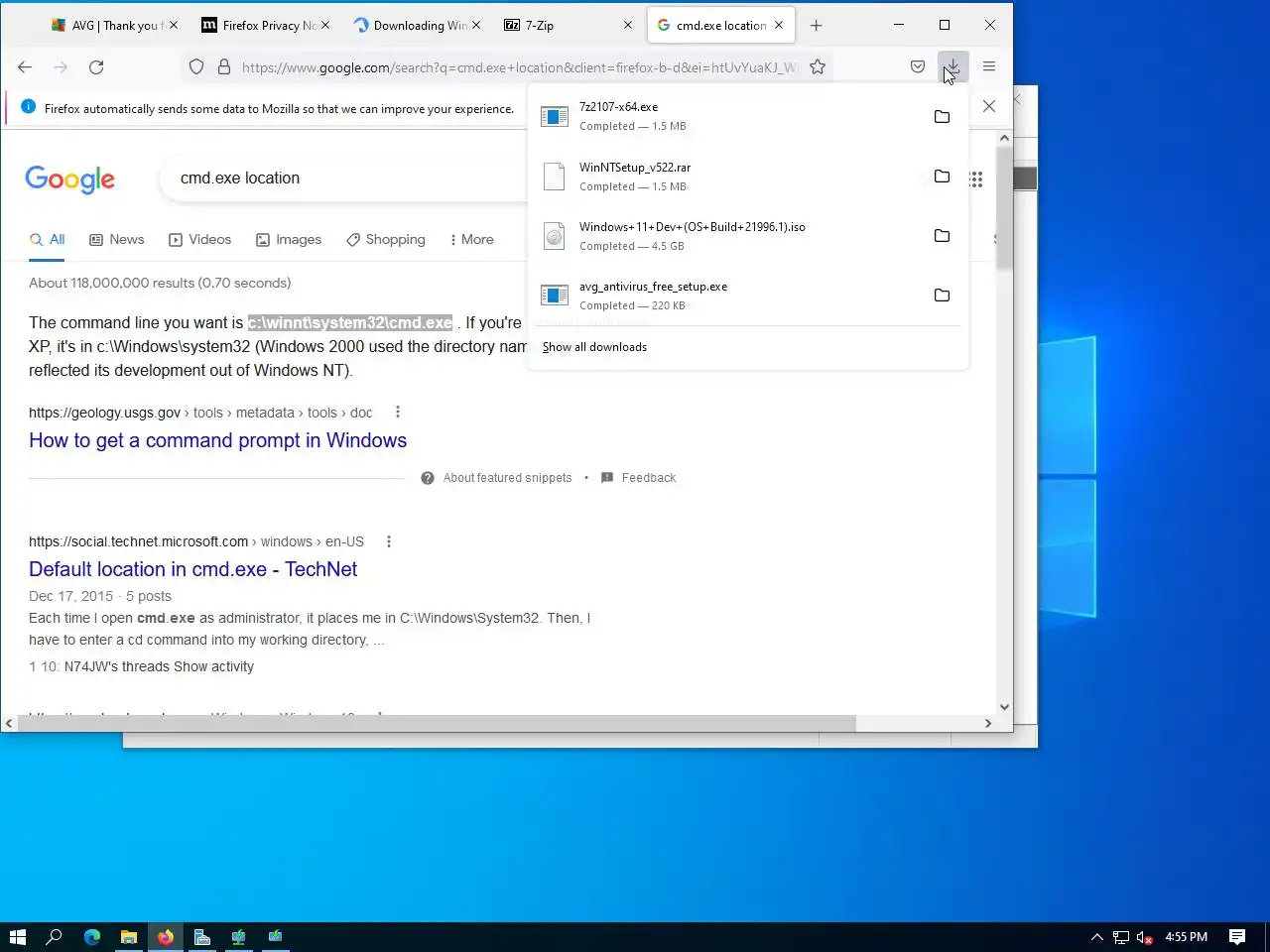Select the Images search filter
This screenshot has width=1270, height=952.
point(289,239)
